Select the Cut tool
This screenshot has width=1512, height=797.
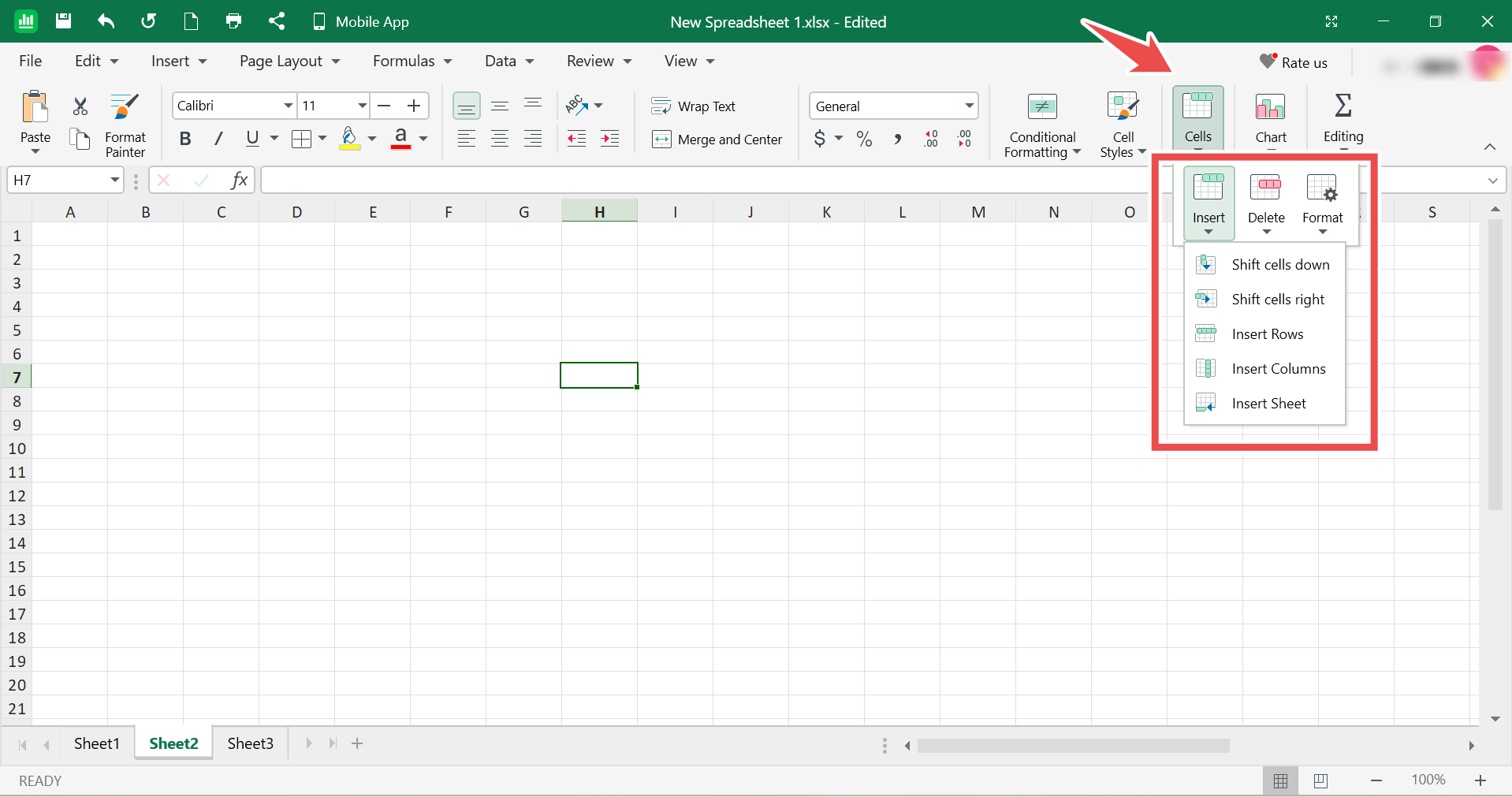tap(79, 106)
